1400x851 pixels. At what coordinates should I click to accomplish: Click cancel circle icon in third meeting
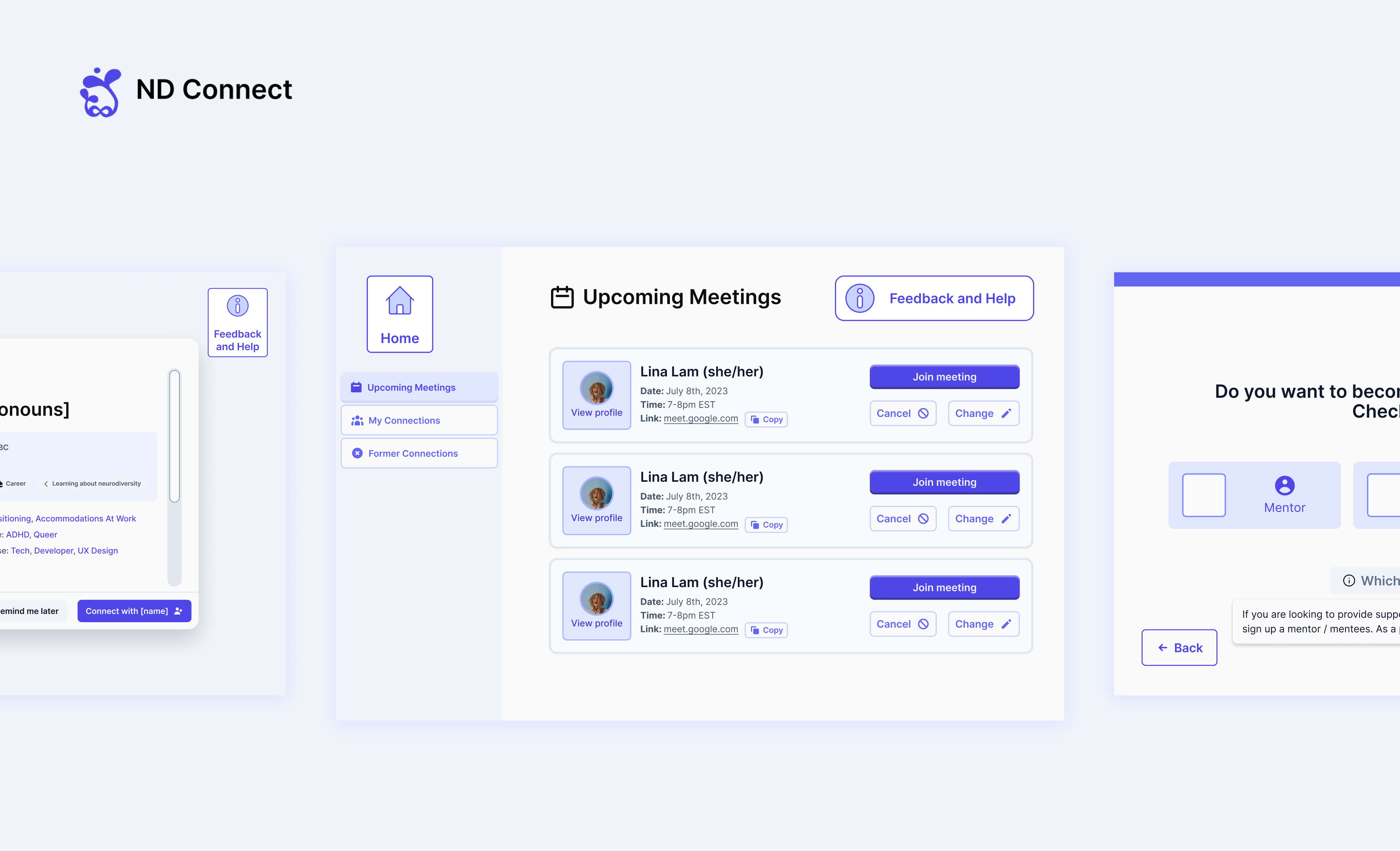click(923, 624)
